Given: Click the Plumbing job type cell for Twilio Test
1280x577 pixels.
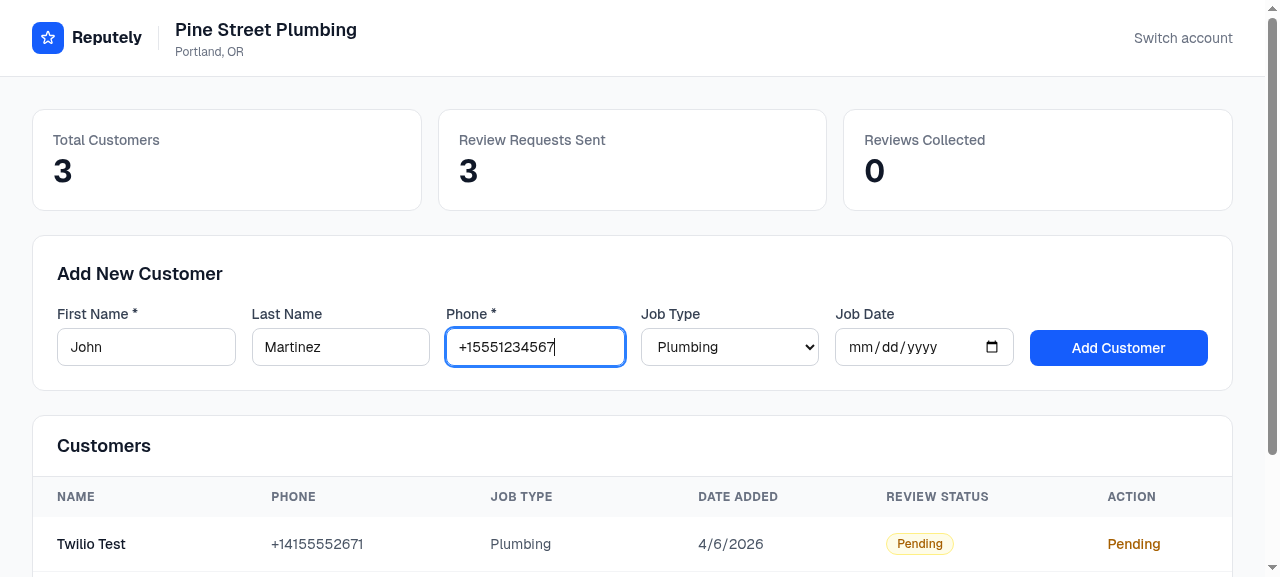Looking at the screenshot, I should [x=520, y=544].
